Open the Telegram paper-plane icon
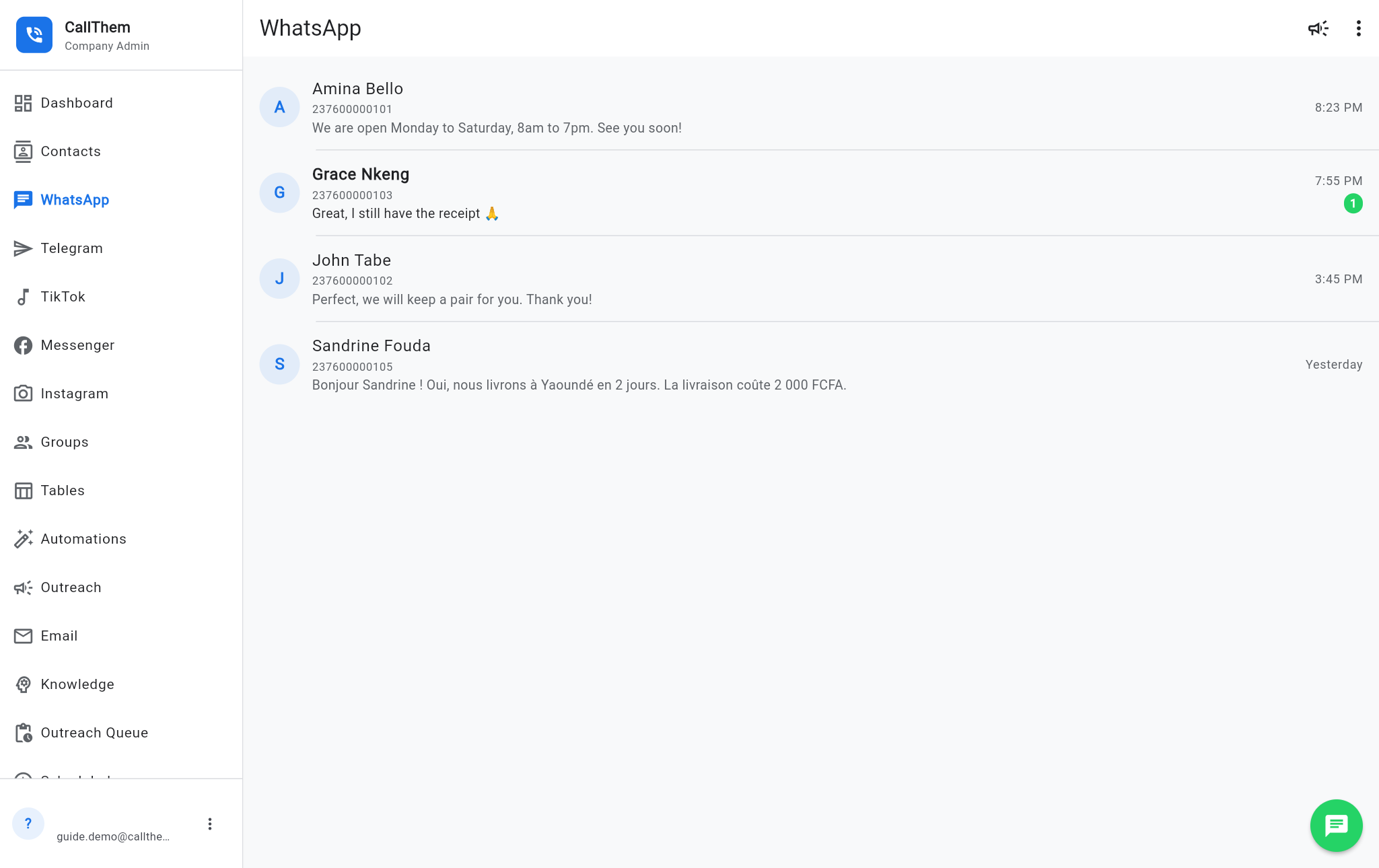The image size is (1379, 868). 23,248
